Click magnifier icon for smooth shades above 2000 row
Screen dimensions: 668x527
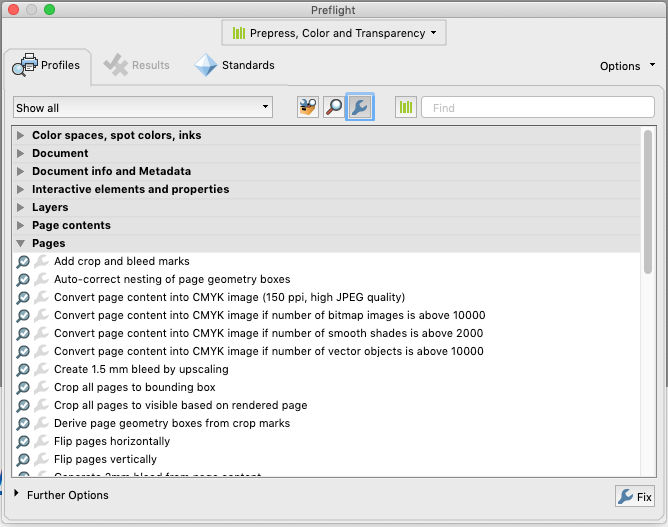click(23, 333)
